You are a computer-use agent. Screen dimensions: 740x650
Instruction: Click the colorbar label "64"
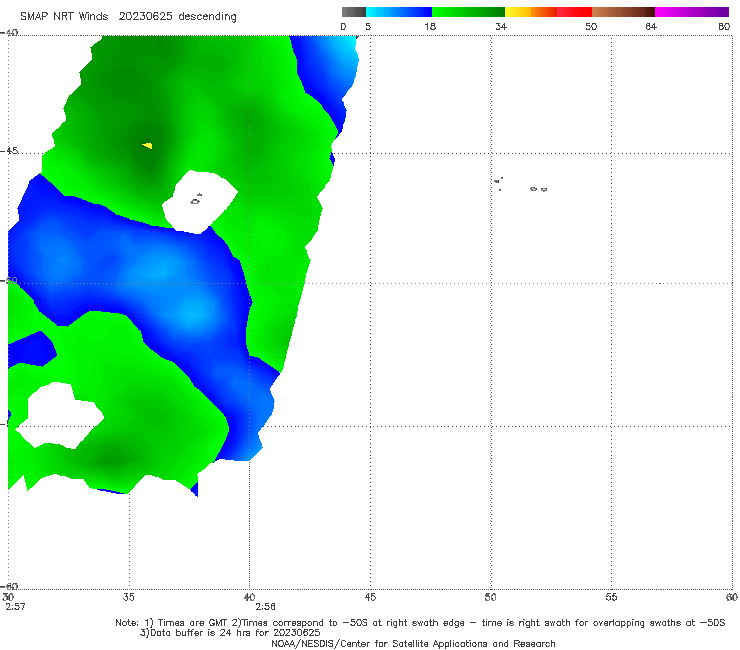pos(651,26)
